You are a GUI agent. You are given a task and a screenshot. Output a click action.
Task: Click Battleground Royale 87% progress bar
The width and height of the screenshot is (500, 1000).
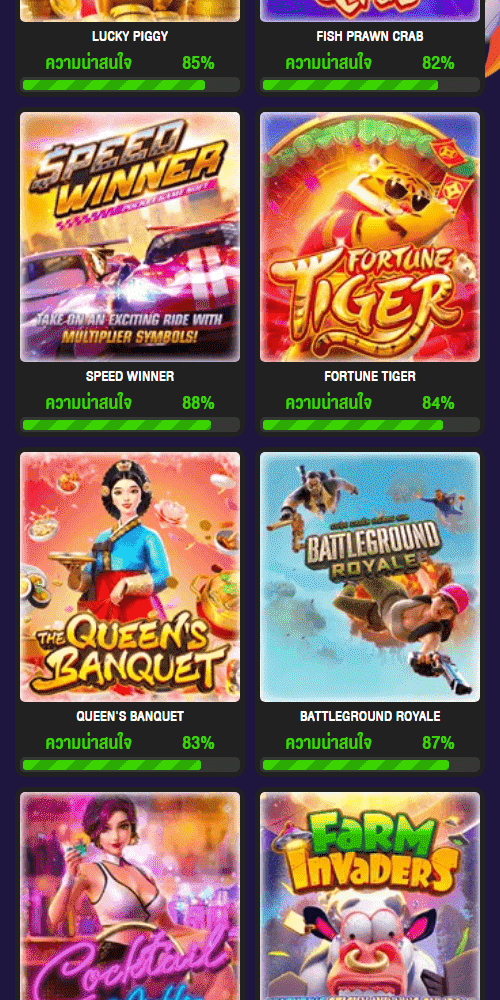[x=371, y=765]
